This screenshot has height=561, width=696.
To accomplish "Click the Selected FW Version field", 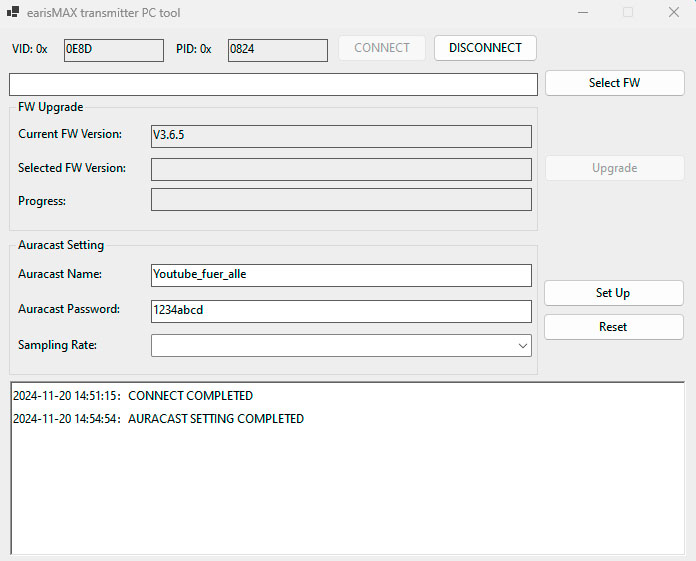I will [341, 169].
